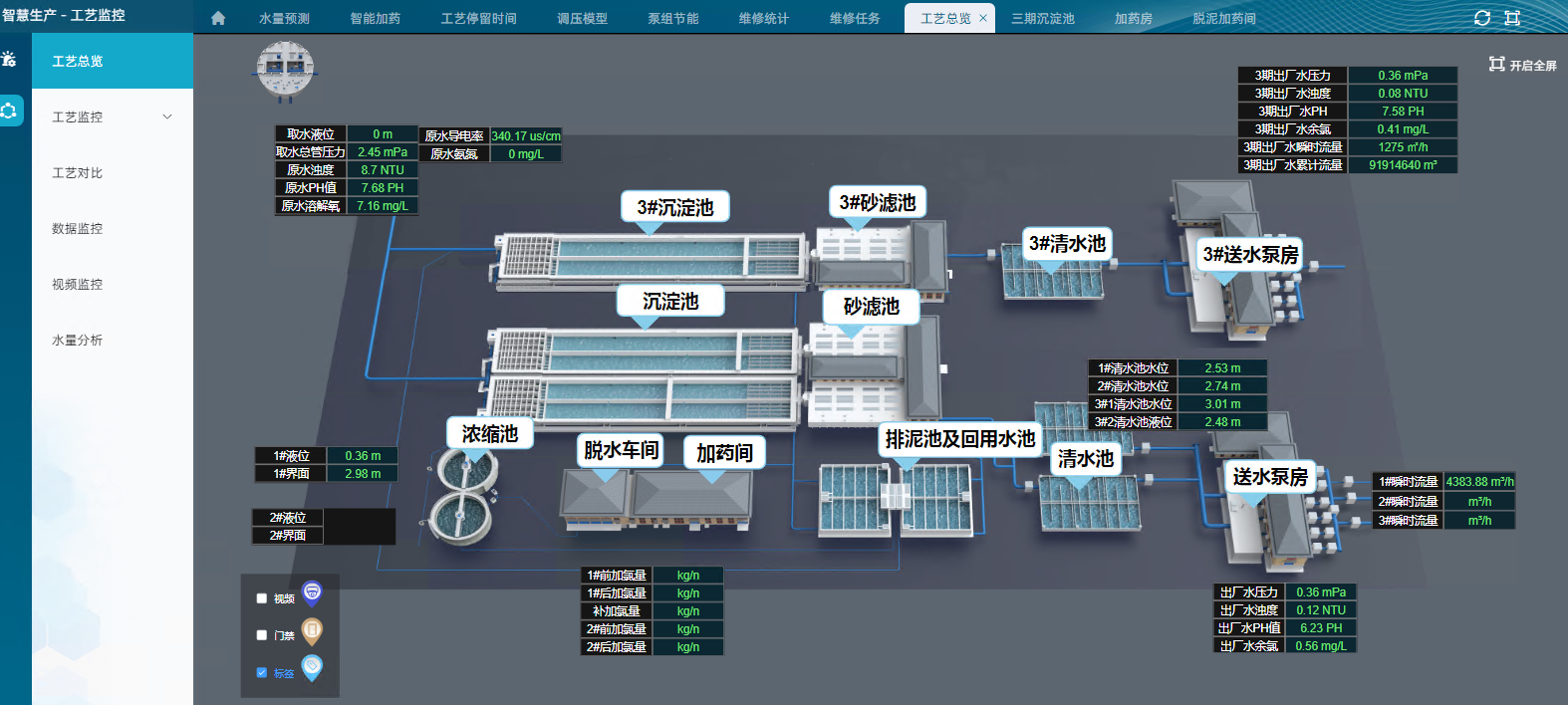Uncheck the 标签 checkbox
The height and width of the screenshot is (705, 1568).
pos(262,673)
